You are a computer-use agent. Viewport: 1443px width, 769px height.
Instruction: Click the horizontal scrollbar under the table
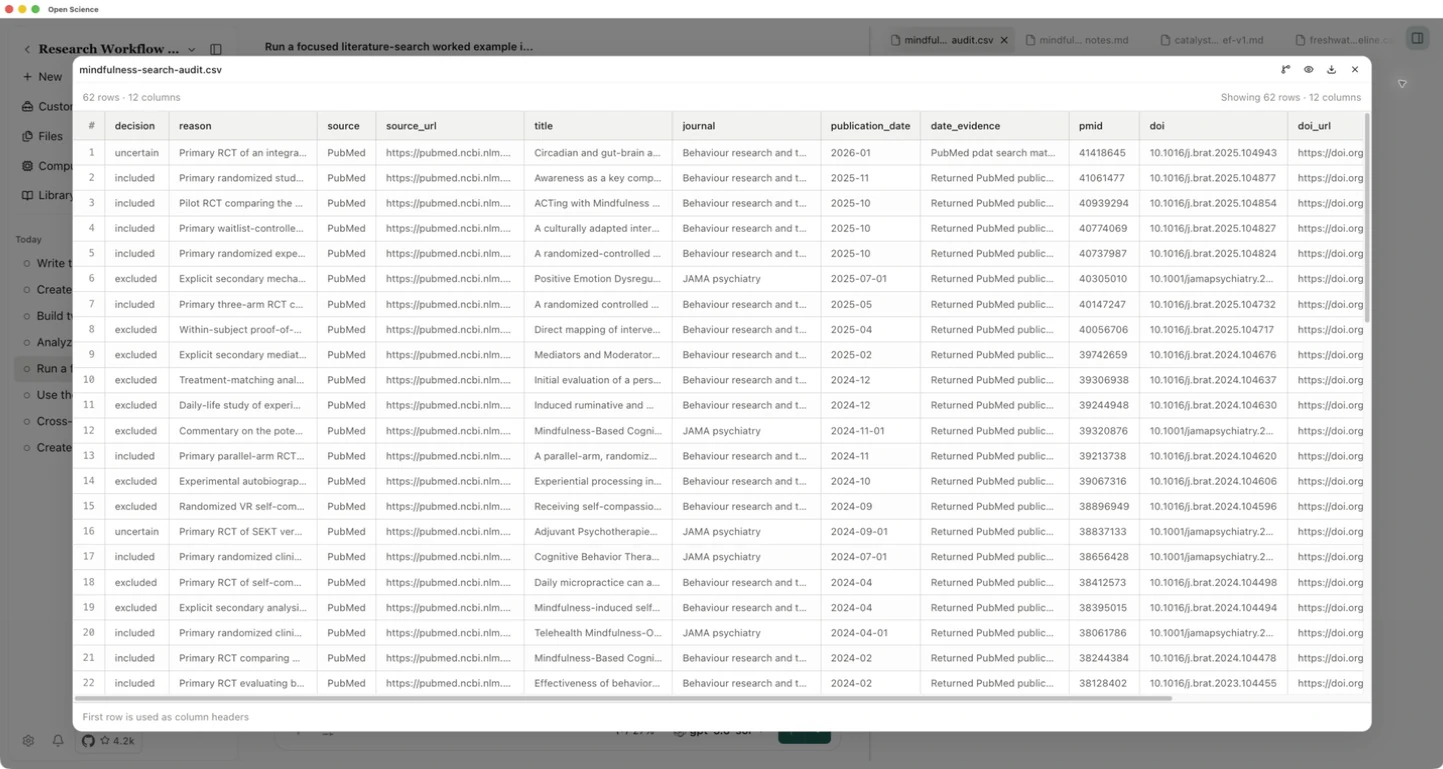[622, 698]
